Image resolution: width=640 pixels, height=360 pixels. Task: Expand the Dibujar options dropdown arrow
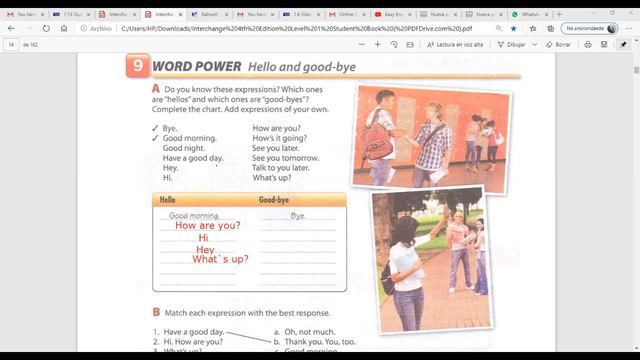535,44
